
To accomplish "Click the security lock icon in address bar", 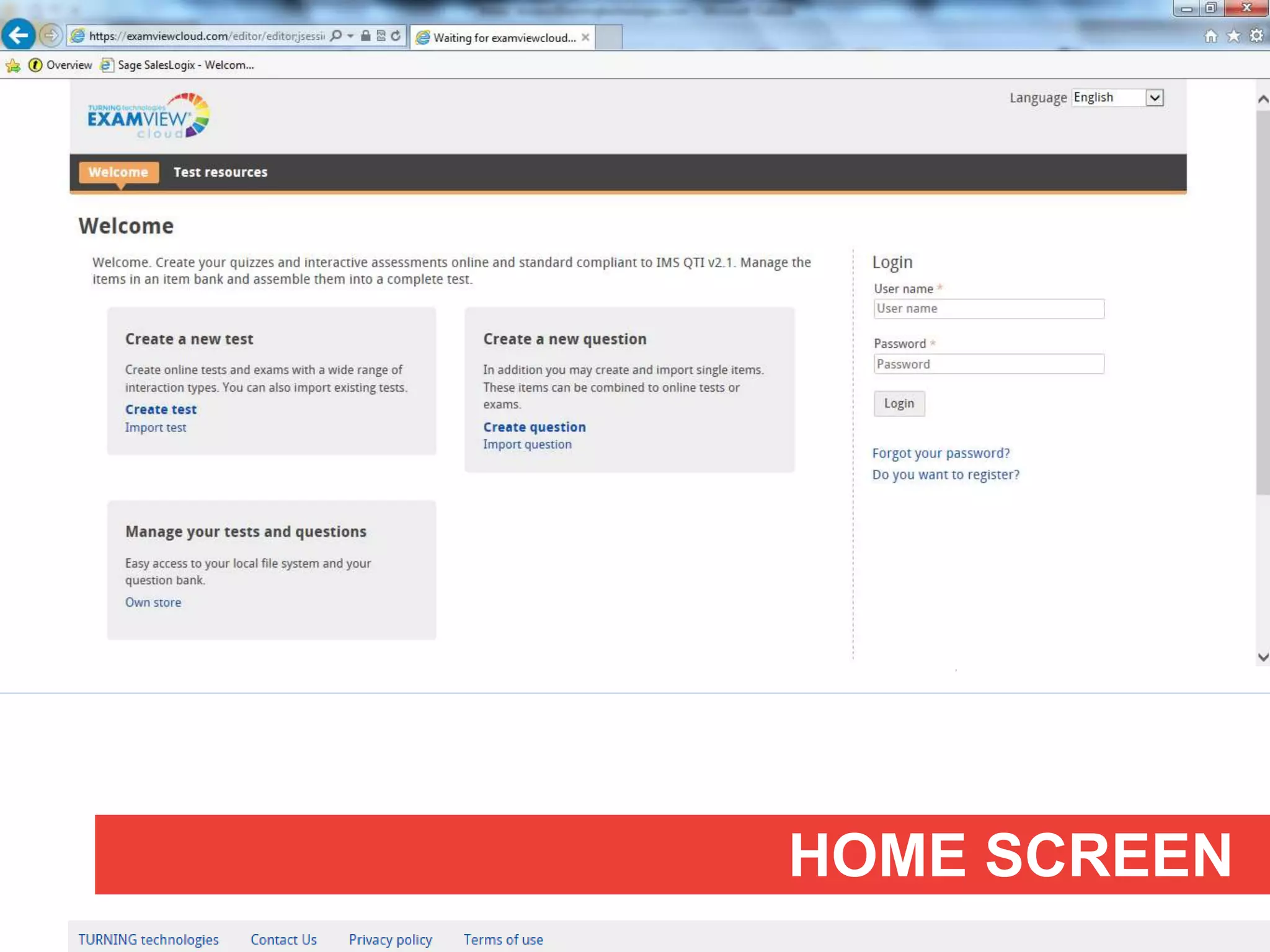I will coord(366,36).
